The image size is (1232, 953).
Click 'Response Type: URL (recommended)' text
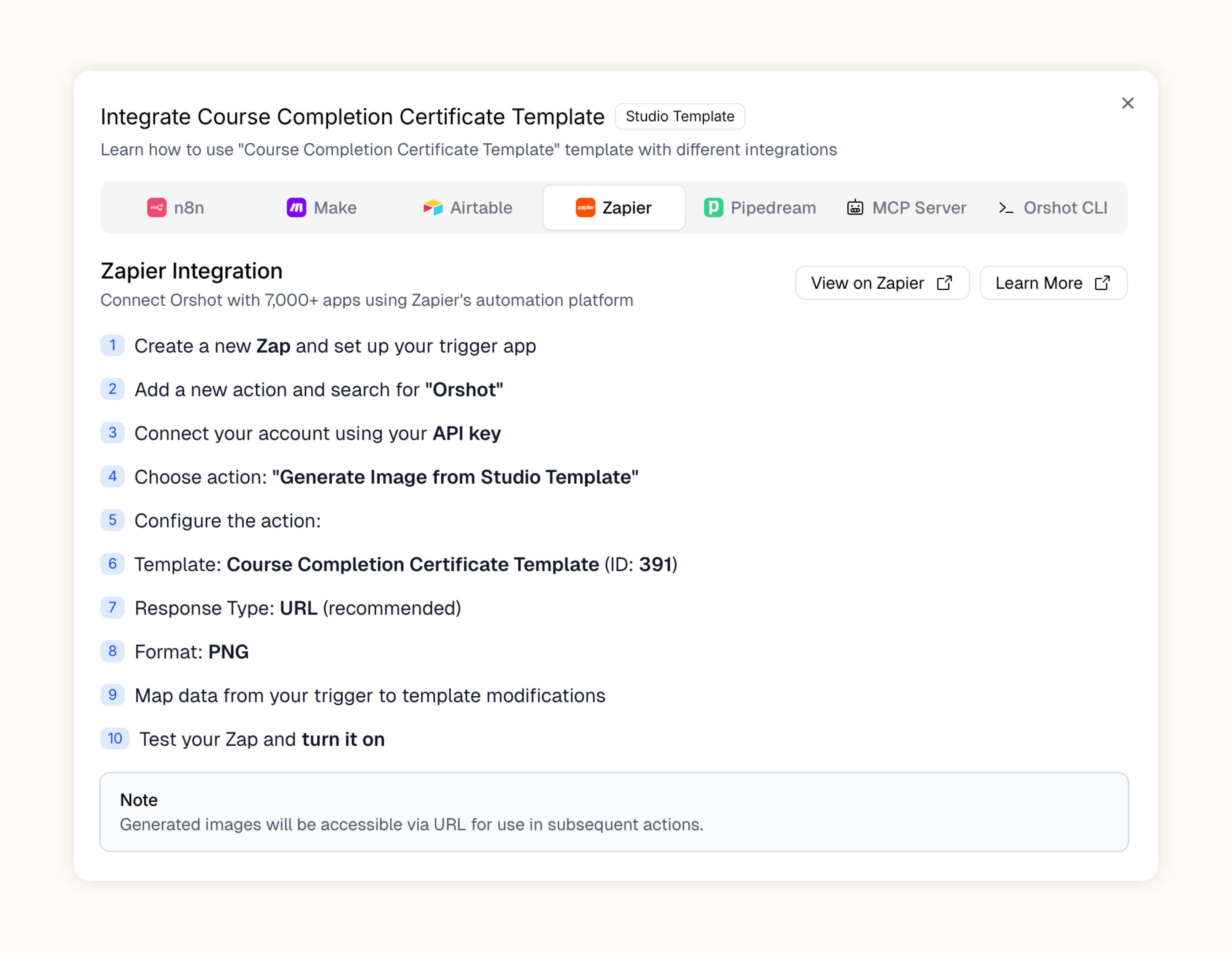(x=298, y=608)
